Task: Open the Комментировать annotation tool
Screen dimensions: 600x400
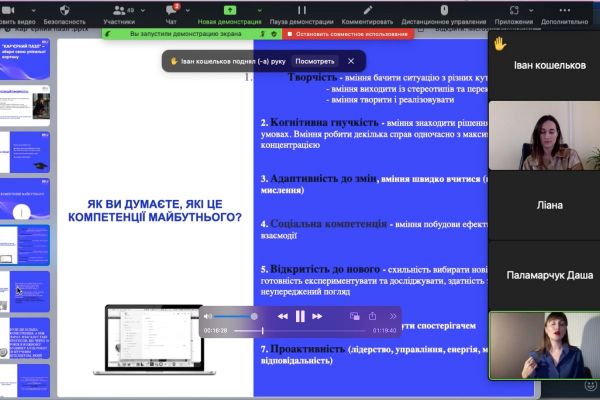Action: [367, 13]
